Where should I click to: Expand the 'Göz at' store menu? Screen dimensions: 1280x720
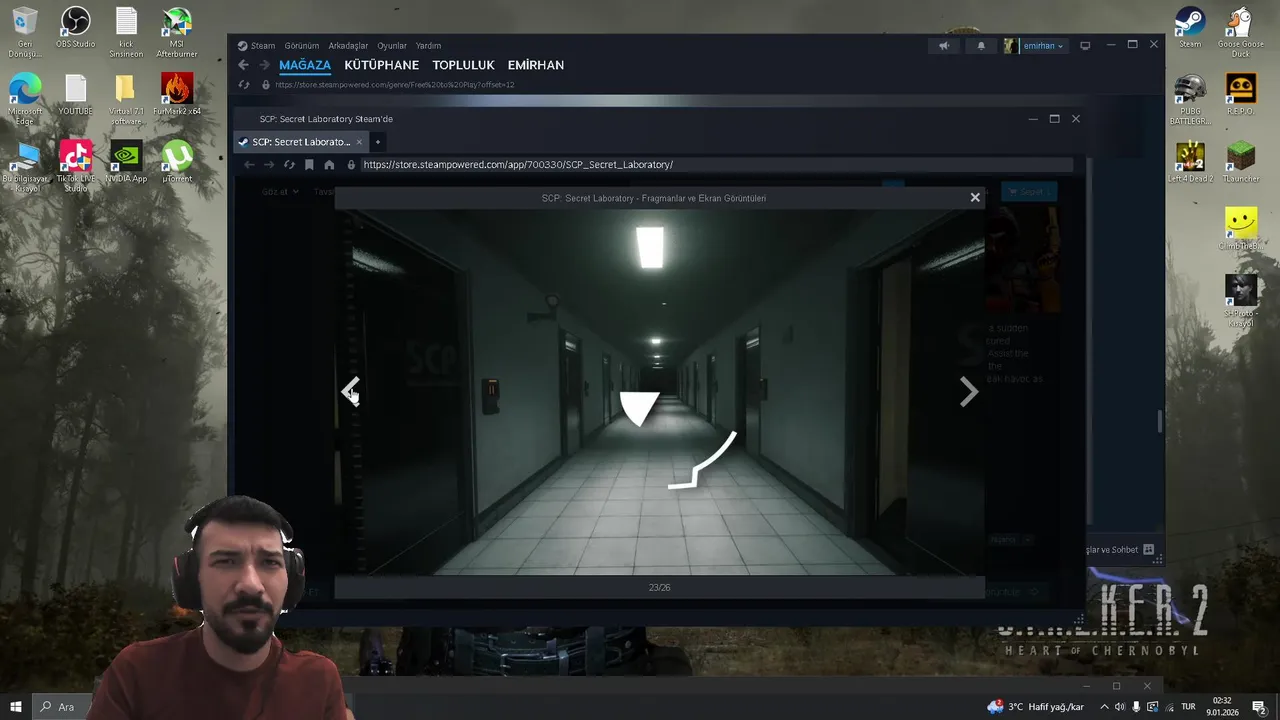pyautogui.click(x=280, y=191)
